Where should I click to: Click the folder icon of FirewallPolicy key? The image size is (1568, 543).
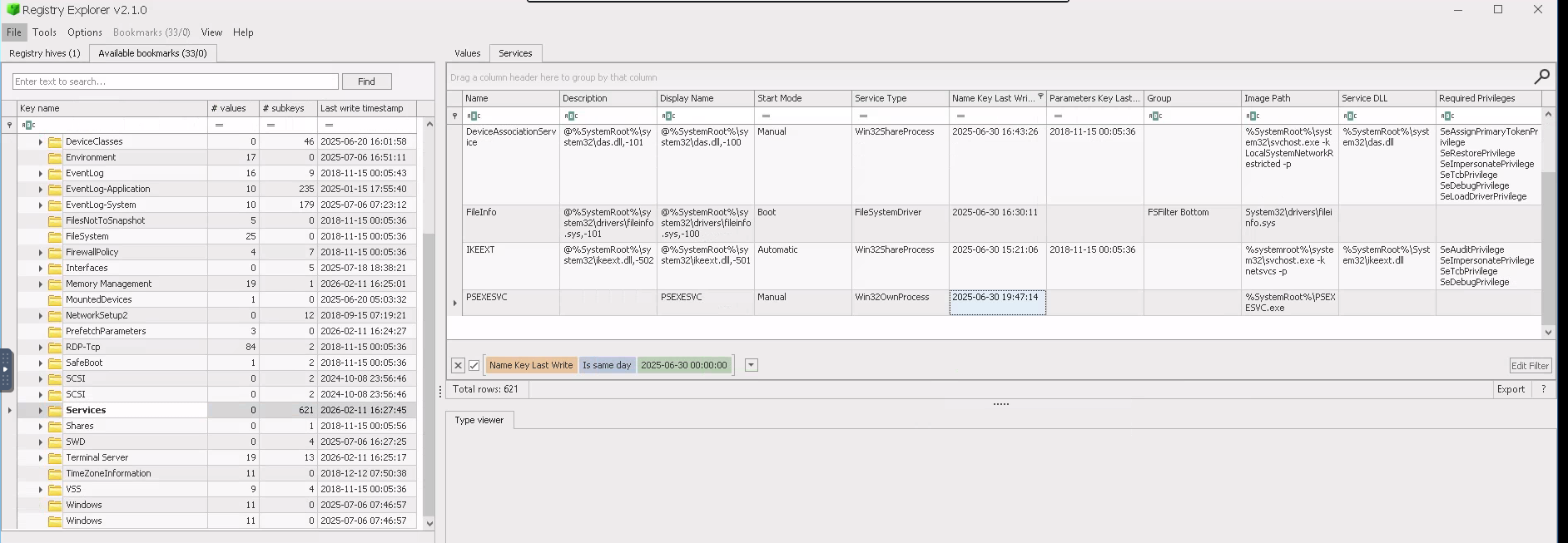point(55,253)
